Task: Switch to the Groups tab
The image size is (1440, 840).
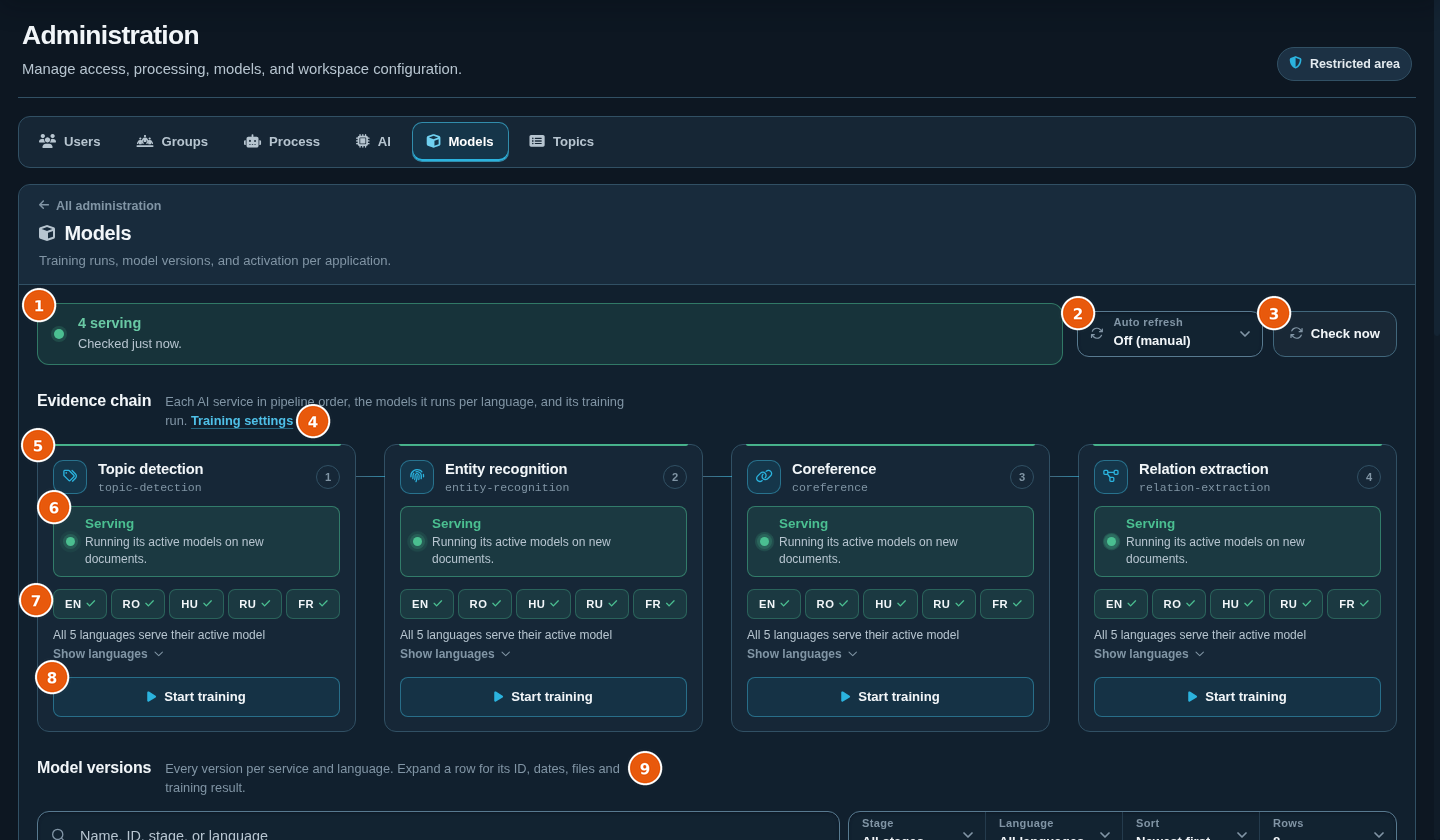Action: click(x=173, y=142)
